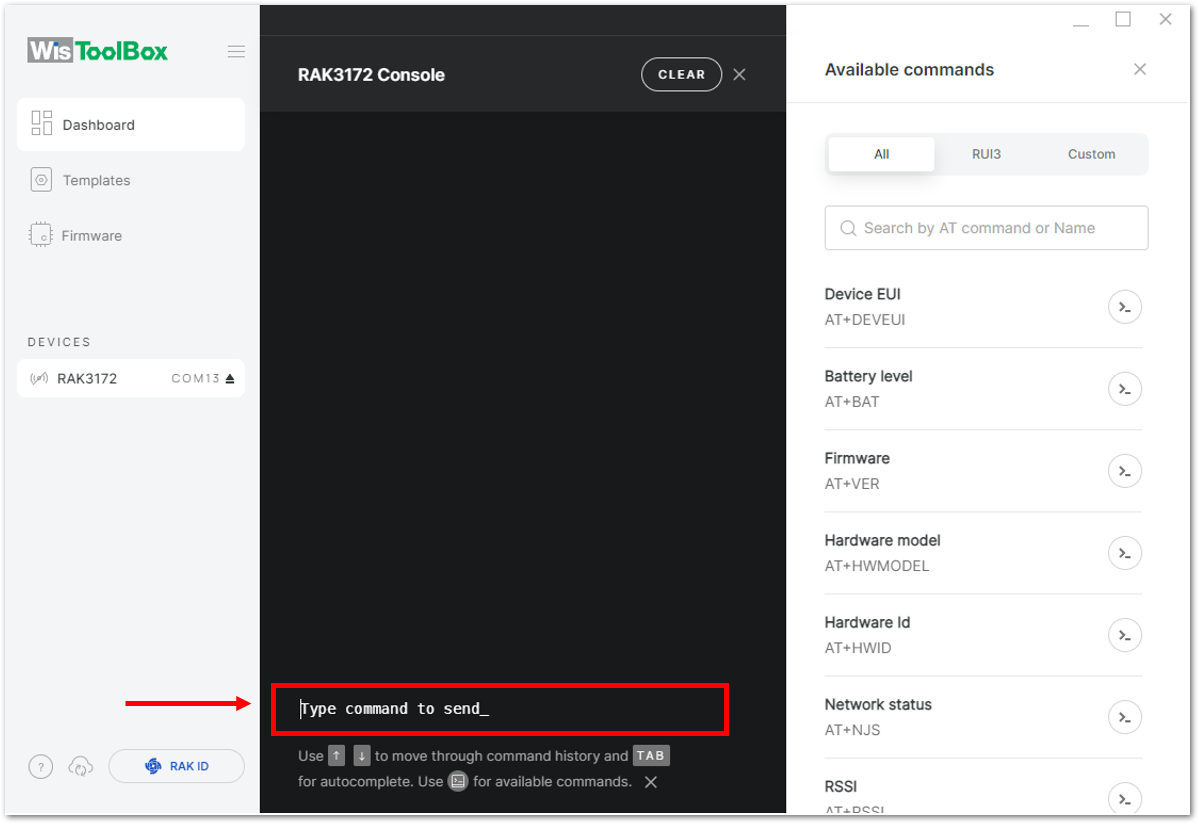
Task: Switch to the Custom commands tab
Action: click(x=1091, y=154)
